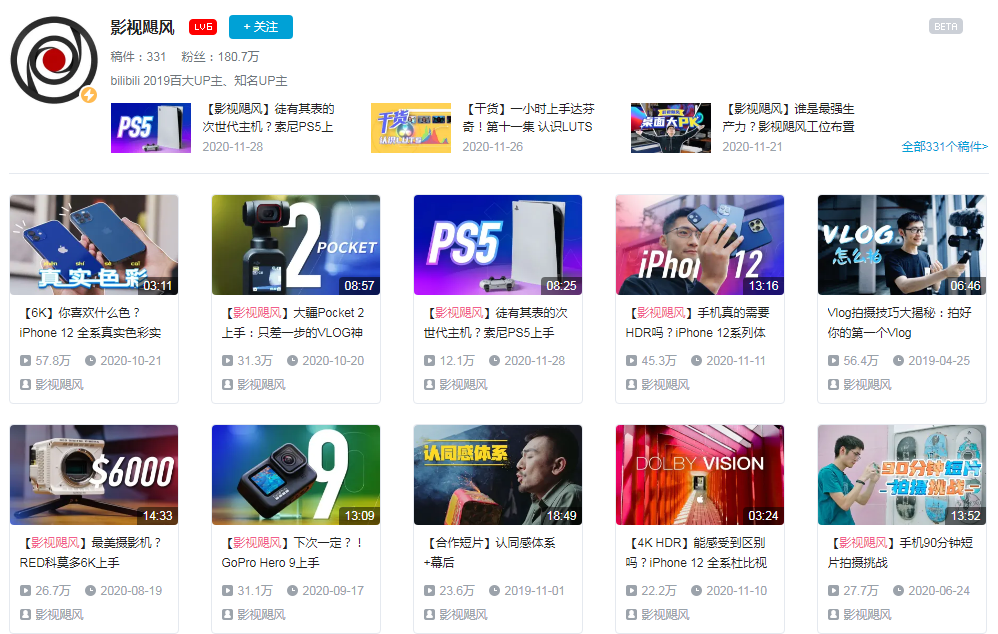The height and width of the screenshot is (634, 998).
Task: Click the header date 2020-11-21
Action: pyautogui.click(x=752, y=146)
